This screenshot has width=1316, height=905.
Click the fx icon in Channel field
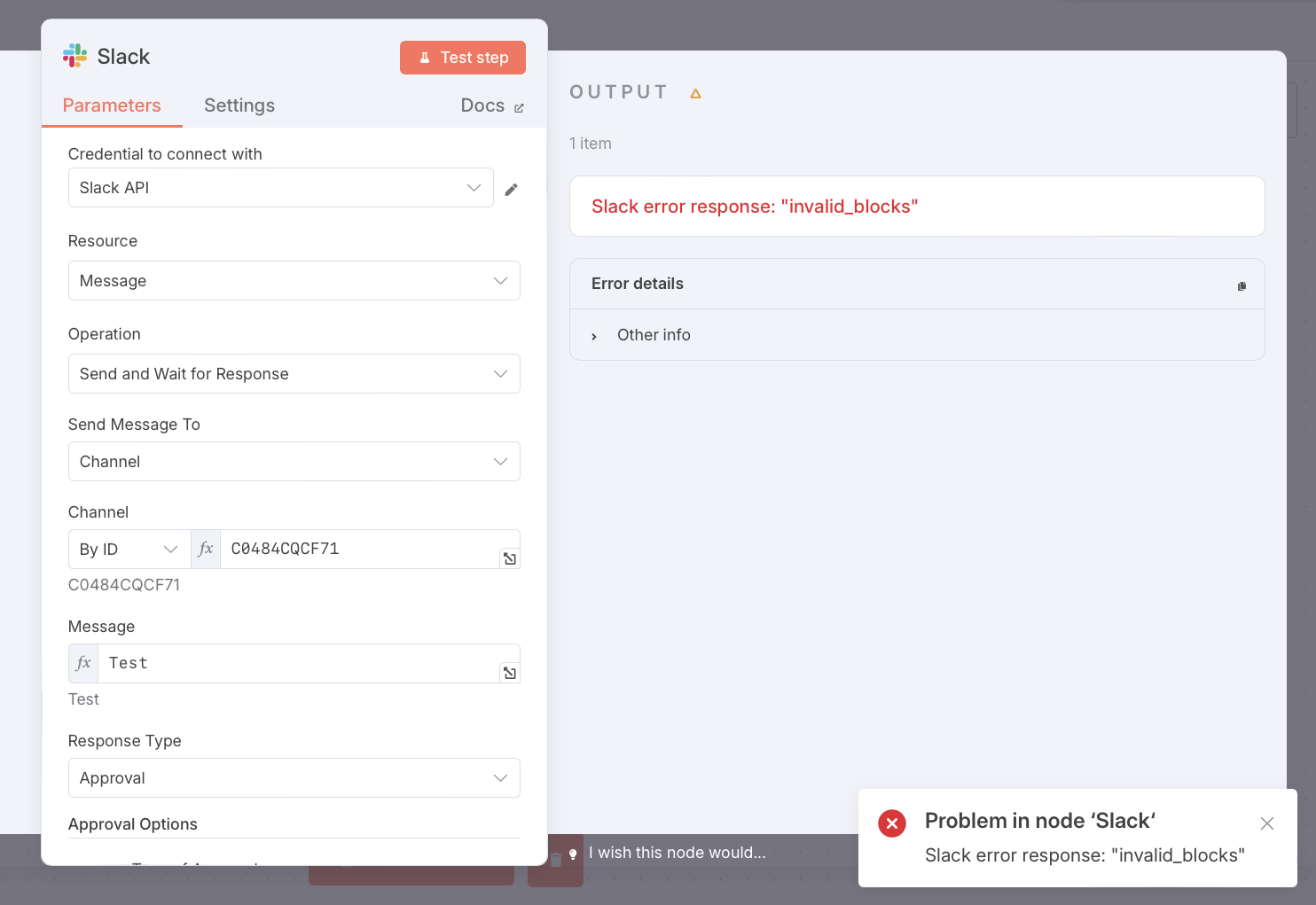206,549
